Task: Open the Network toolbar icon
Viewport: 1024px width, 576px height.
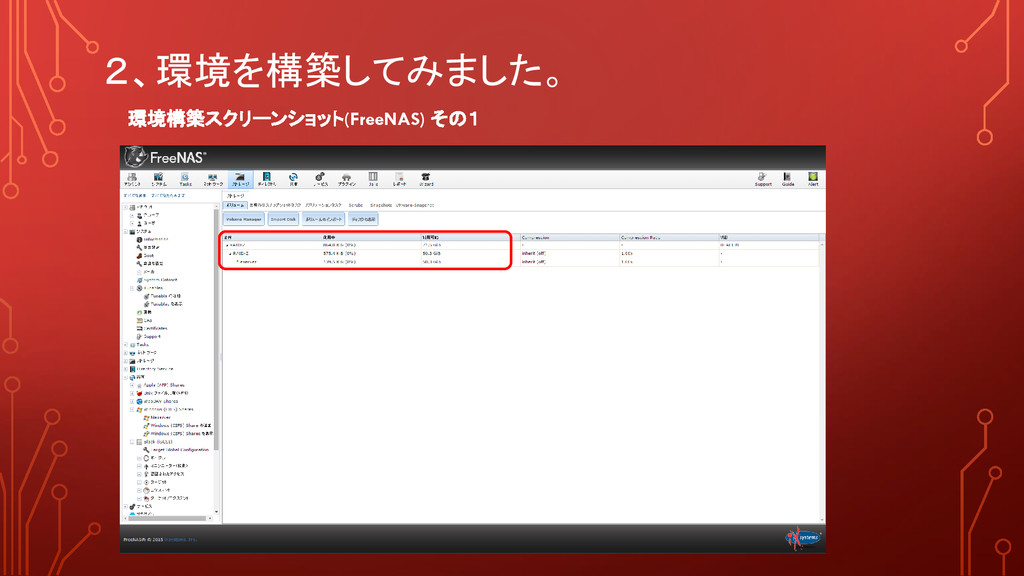Action: (x=213, y=180)
